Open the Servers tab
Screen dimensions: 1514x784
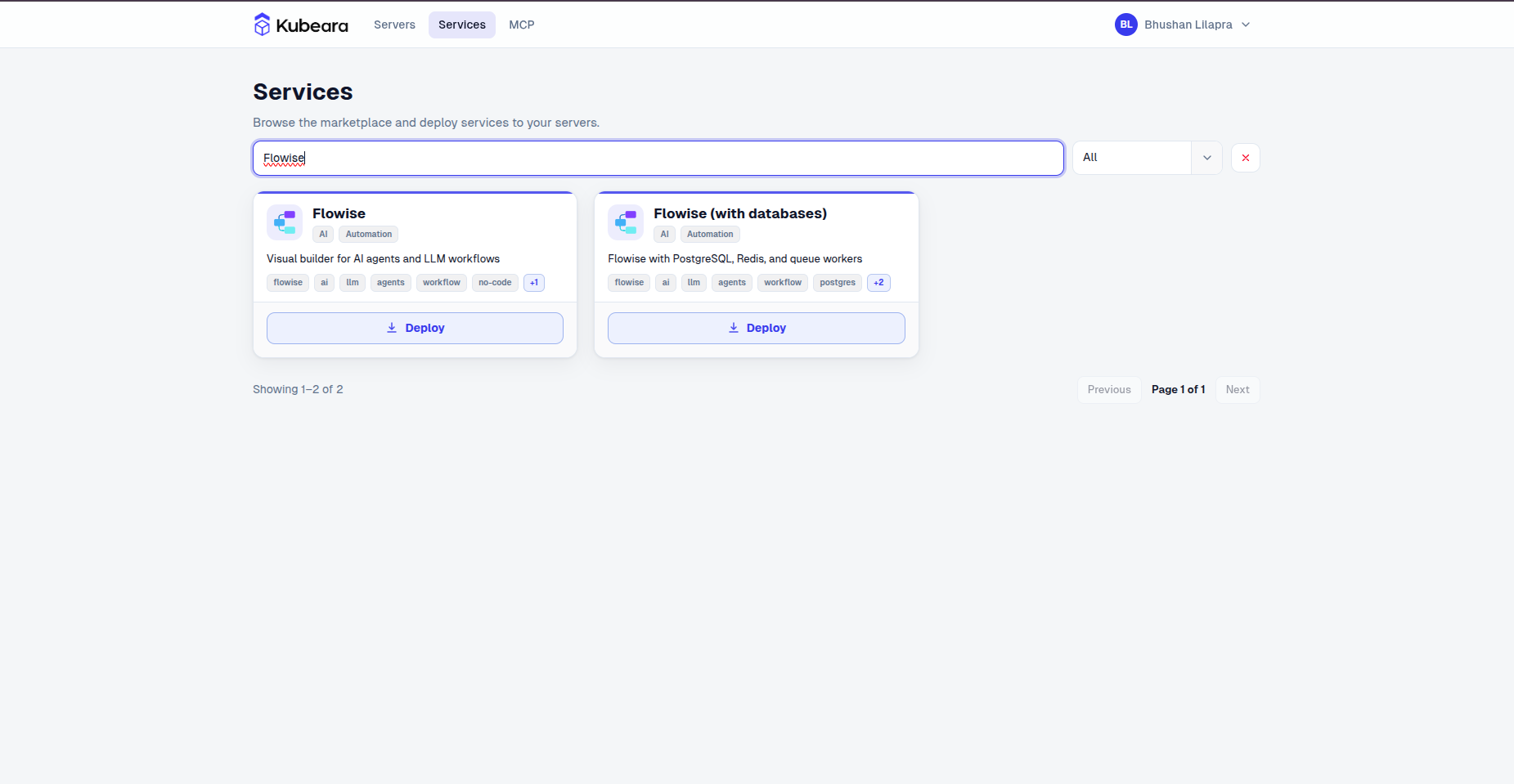point(394,25)
